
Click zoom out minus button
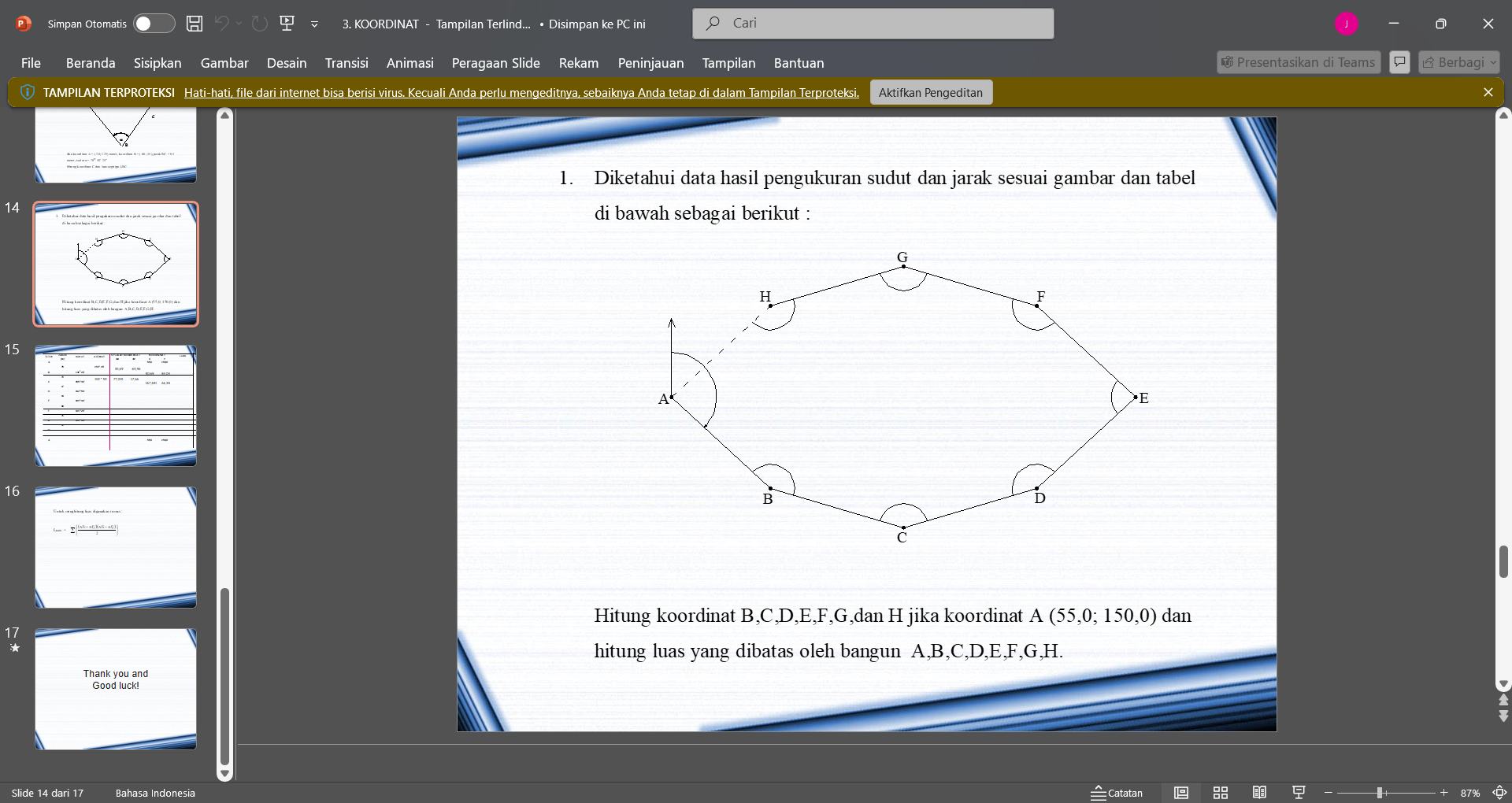click(1329, 793)
